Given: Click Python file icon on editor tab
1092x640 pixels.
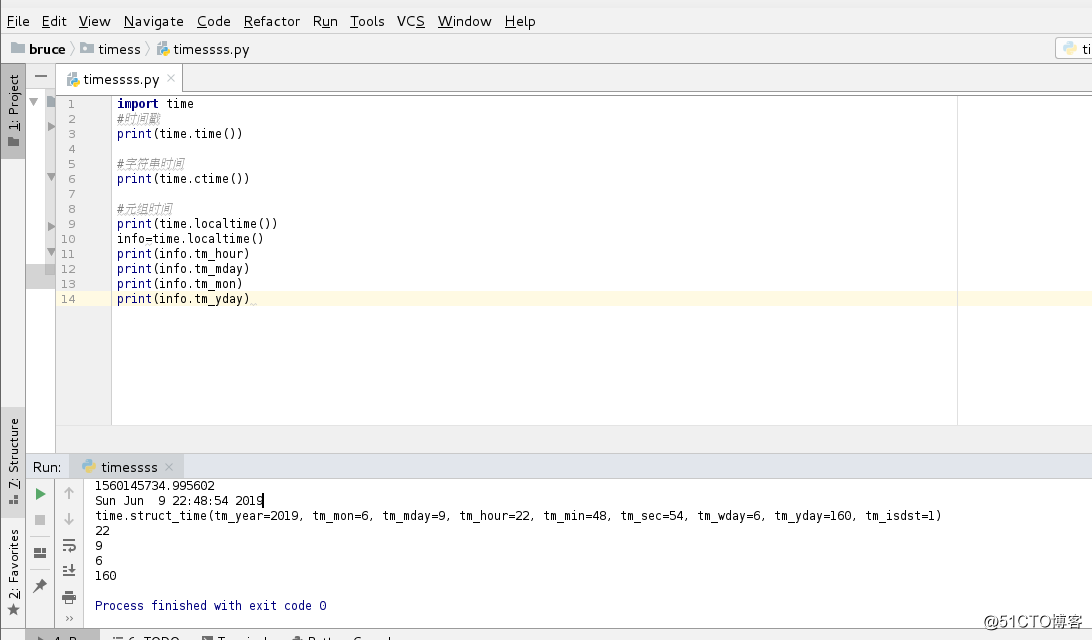Looking at the screenshot, I should tap(73, 80).
